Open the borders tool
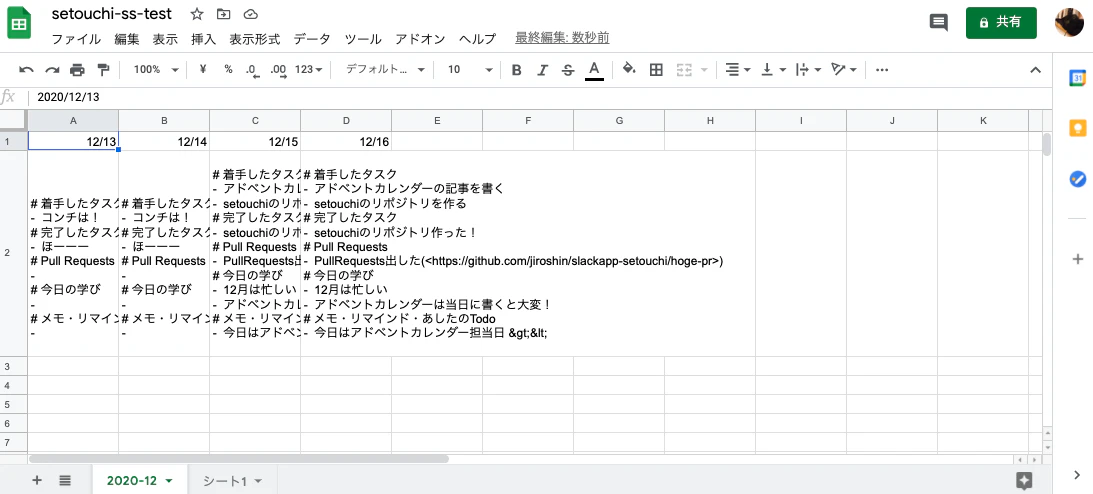This screenshot has height=494, width=1093. pos(656,70)
